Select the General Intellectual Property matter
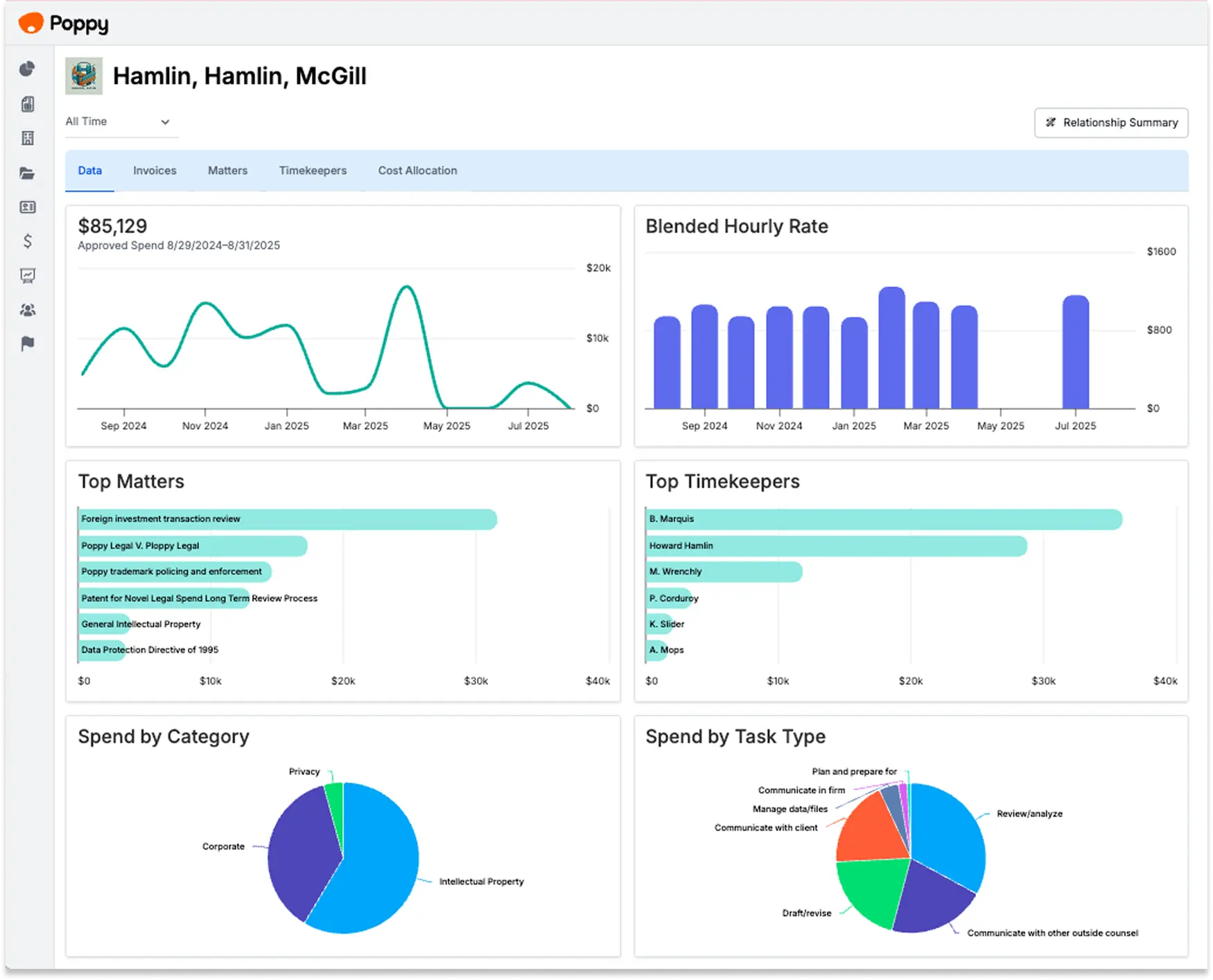Image resolution: width=1213 pixels, height=980 pixels. [x=105, y=624]
